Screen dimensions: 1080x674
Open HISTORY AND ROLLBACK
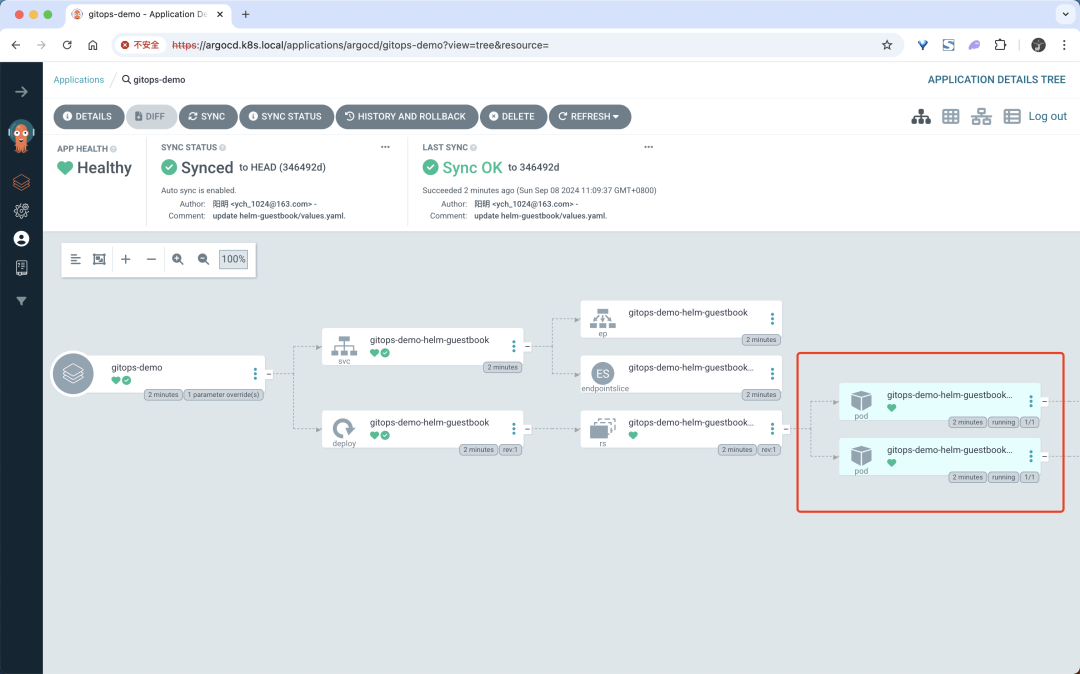point(406,116)
